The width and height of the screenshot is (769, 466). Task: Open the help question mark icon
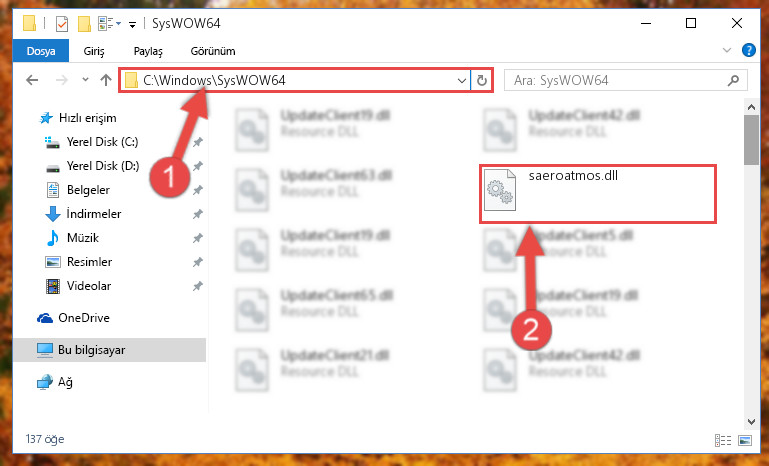[x=748, y=50]
